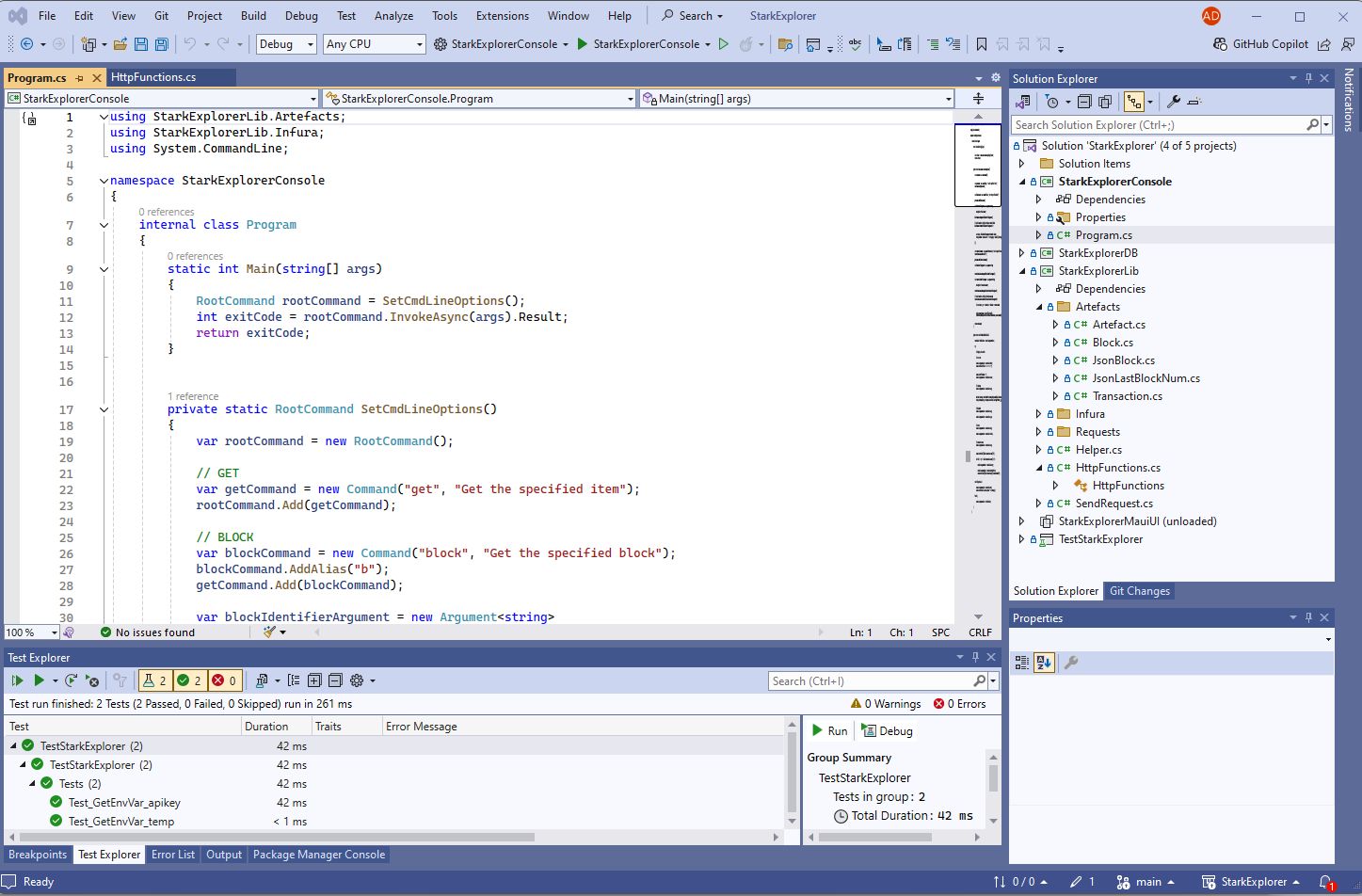Toggle the failed tests filter showing 0
Viewport: 1362px width, 896px height.
click(225, 680)
